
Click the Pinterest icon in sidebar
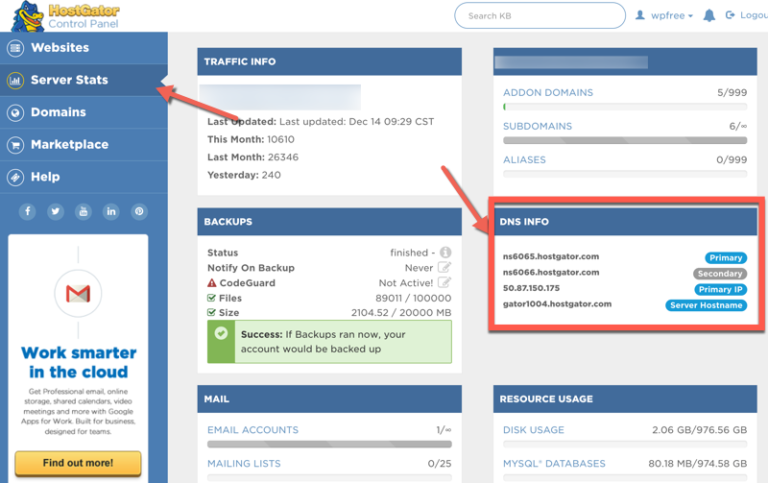pos(139,211)
